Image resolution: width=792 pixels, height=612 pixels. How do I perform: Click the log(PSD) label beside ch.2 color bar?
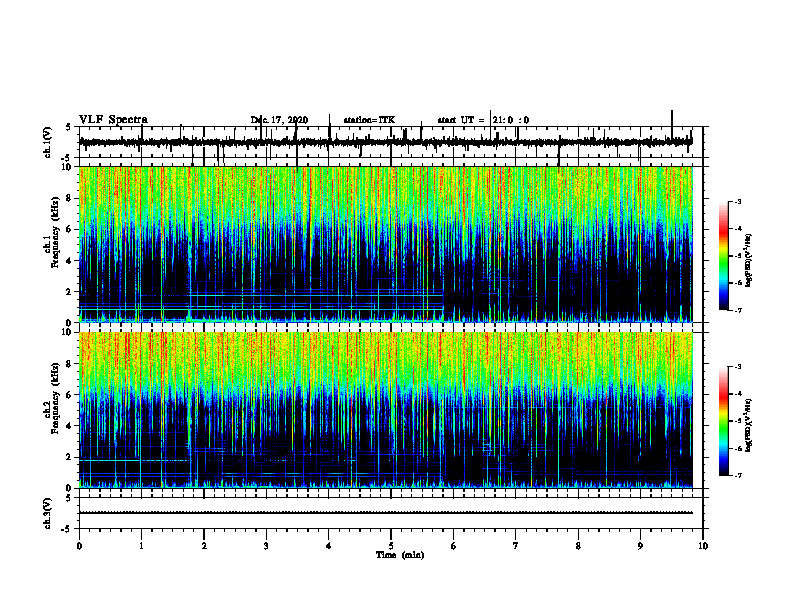tap(749, 425)
